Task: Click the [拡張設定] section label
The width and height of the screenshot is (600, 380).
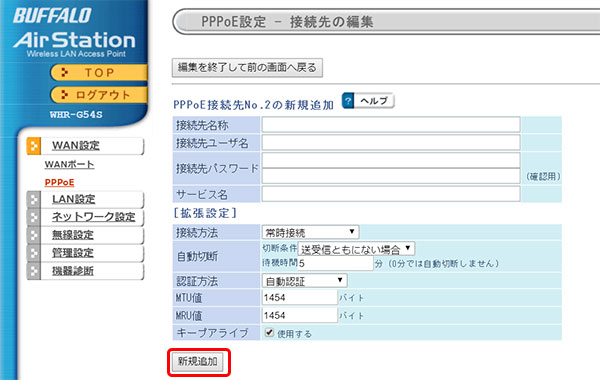Action: pyautogui.click(x=205, y=213)
